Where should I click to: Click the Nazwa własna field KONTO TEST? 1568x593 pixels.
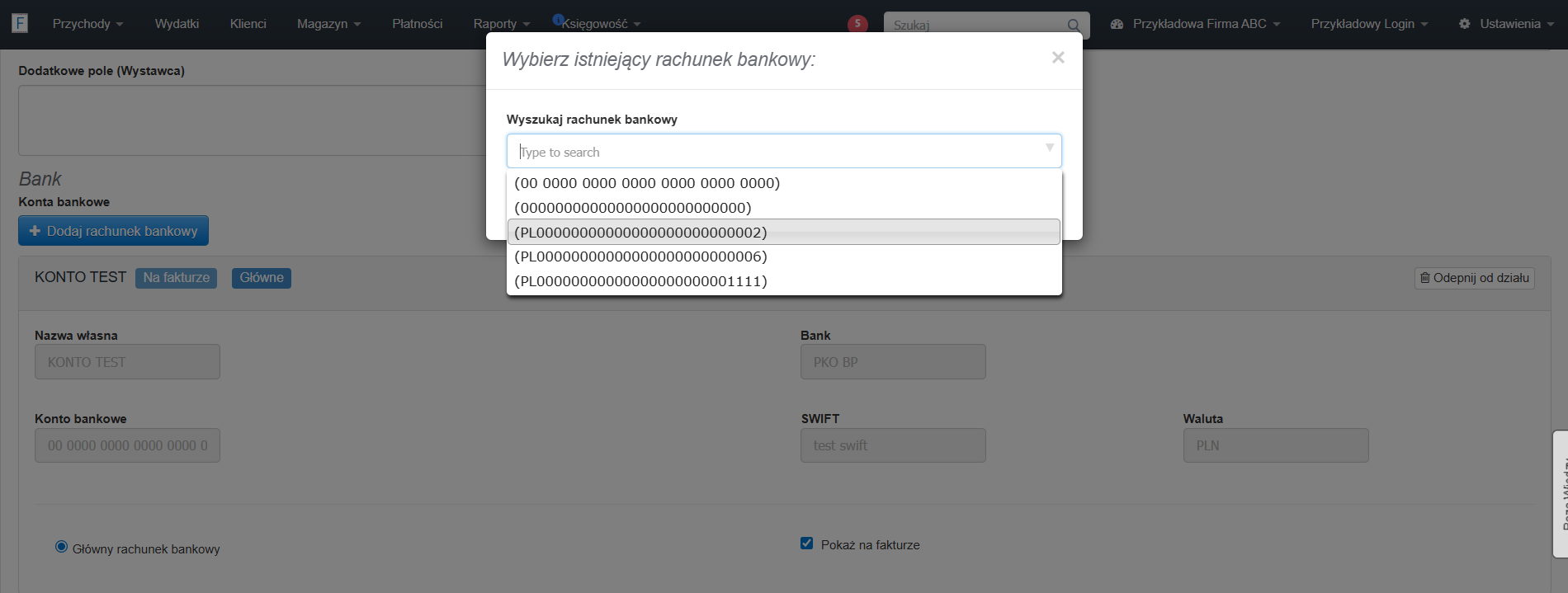[x=127, y=362]
